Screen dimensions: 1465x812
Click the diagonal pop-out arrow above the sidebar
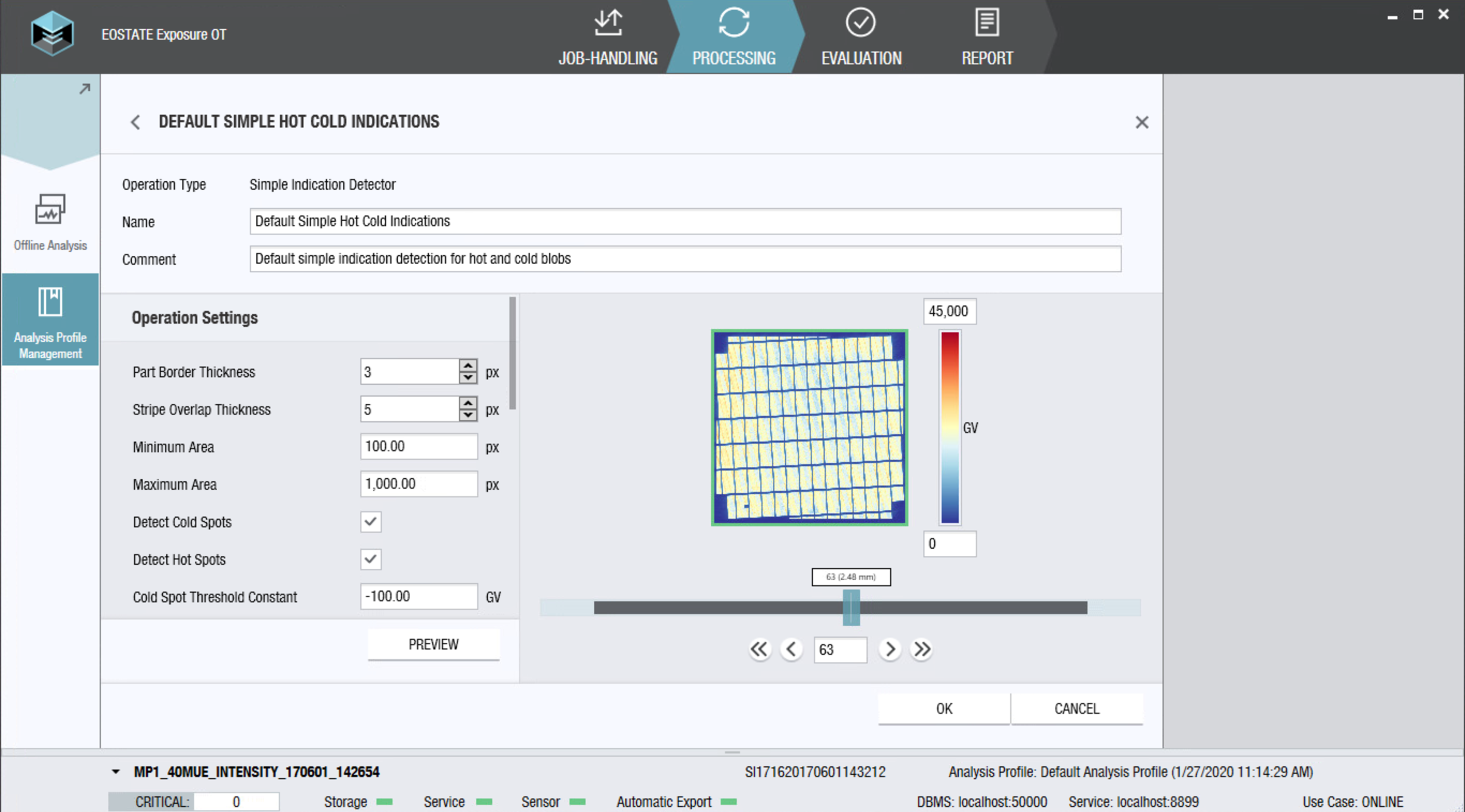(84, 89)
